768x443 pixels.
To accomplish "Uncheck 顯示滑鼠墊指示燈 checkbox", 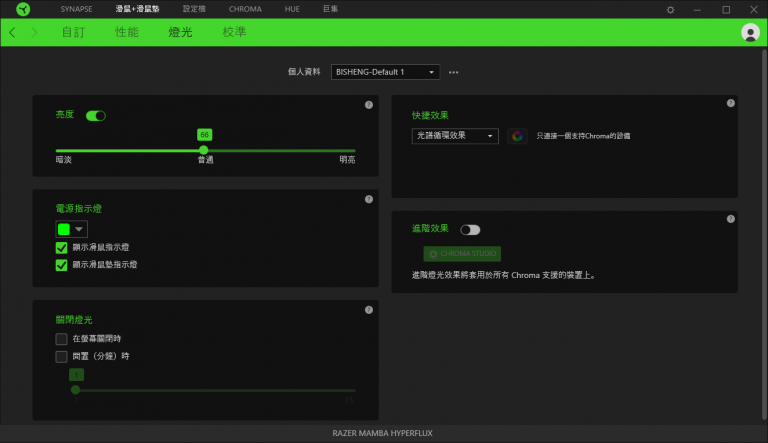I will (x=61, y=265).
